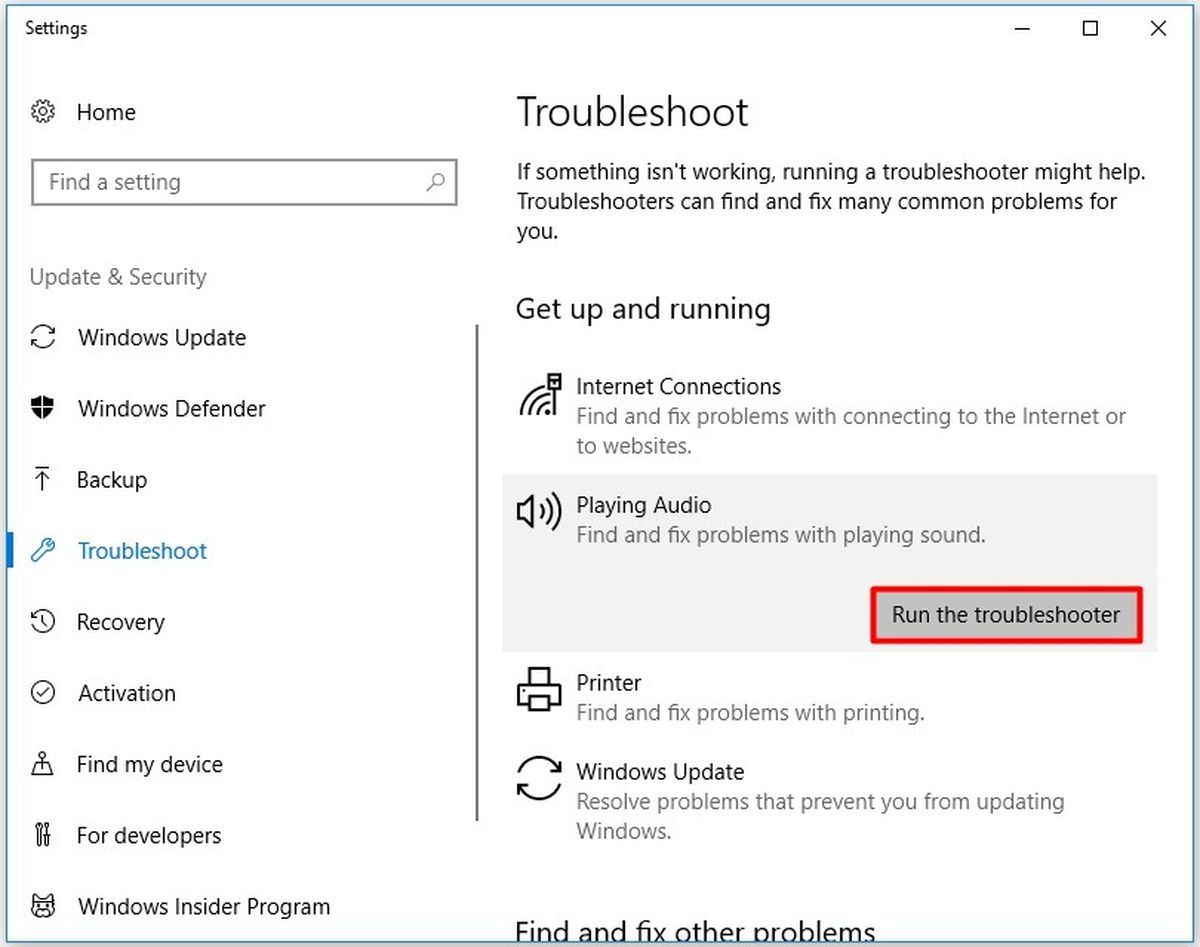Screen dimensions: 1200x947
Task: Click the Printer icon
Action: coord(539,690)
